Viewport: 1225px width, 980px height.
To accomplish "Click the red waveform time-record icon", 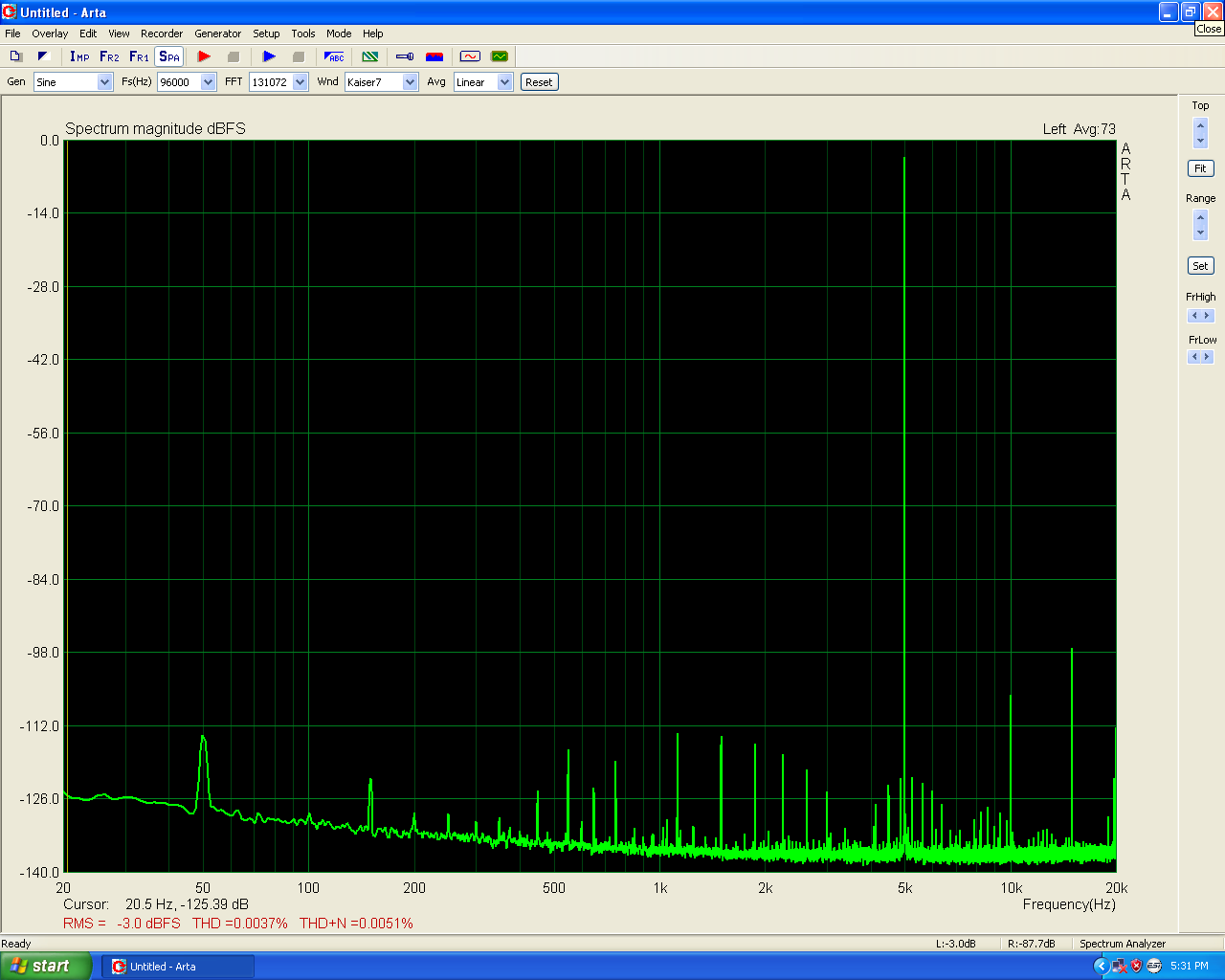I will tap(470, 56).
